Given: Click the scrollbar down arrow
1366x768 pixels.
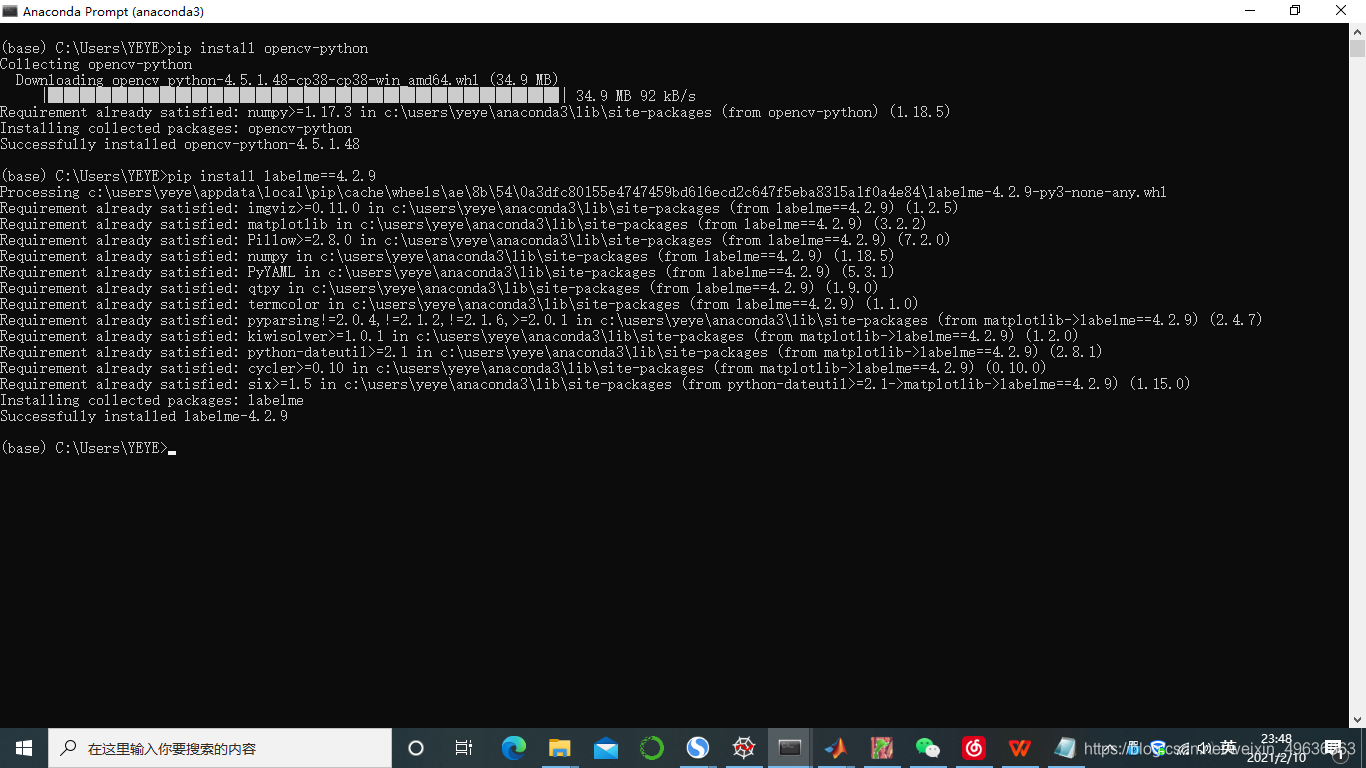Looking at the screenshot, I should (x=1357, y=719).
